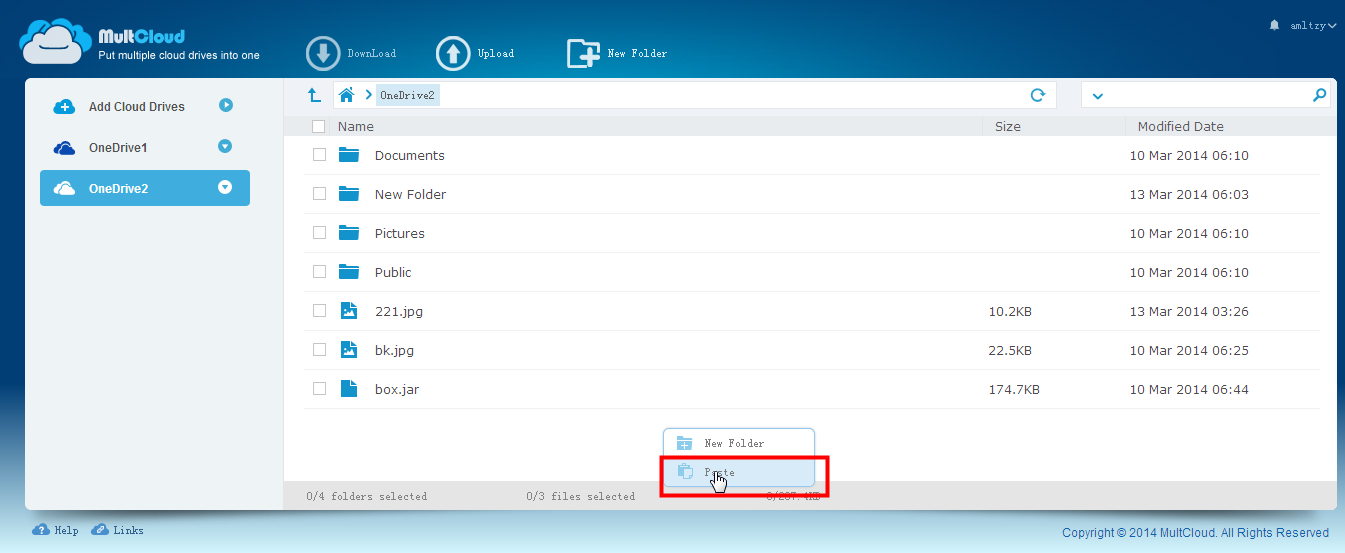Sort by the Size column header
The height and width of the screenshot is (553, 1345).
coord(1008,127)
